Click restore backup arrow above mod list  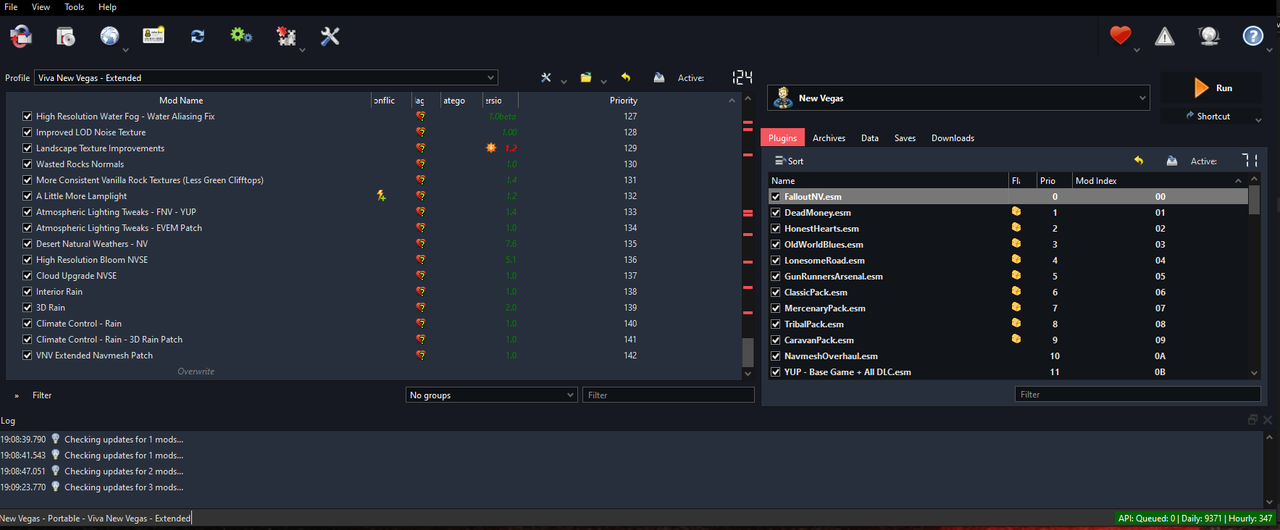tap(626, 77)
